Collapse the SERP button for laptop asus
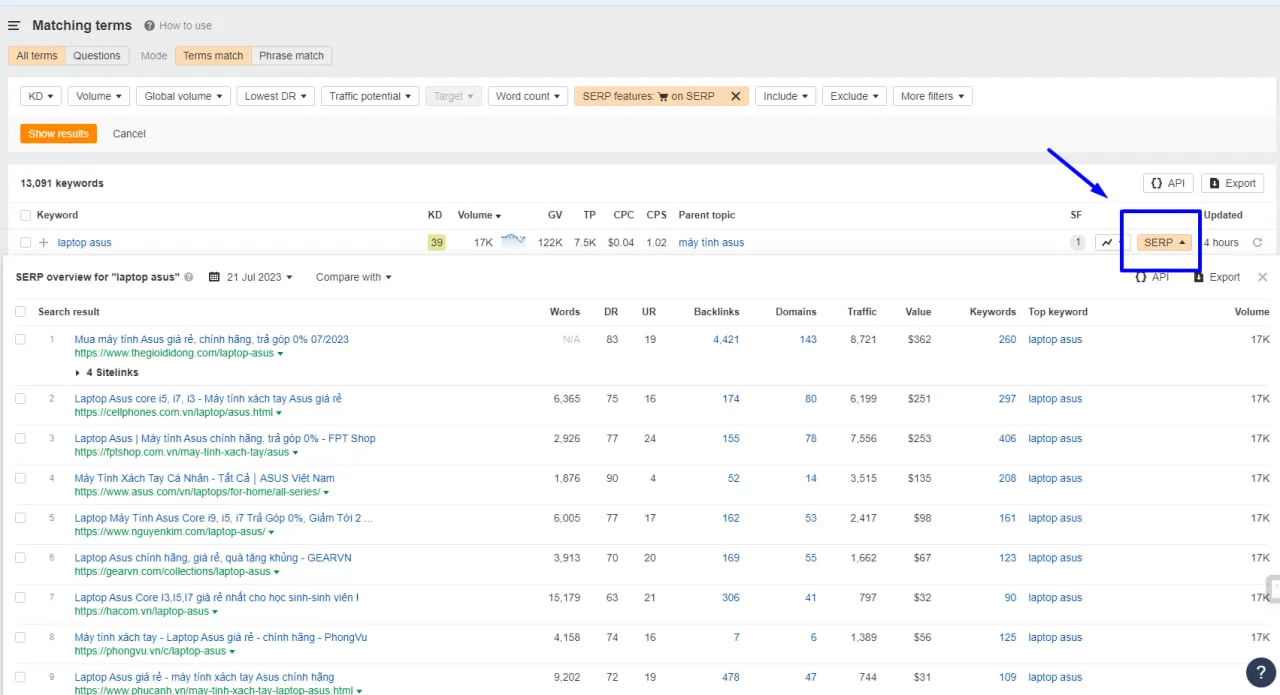This screenshot has height=695, width=1280. pyautogui.click(x=1164, y=243)
